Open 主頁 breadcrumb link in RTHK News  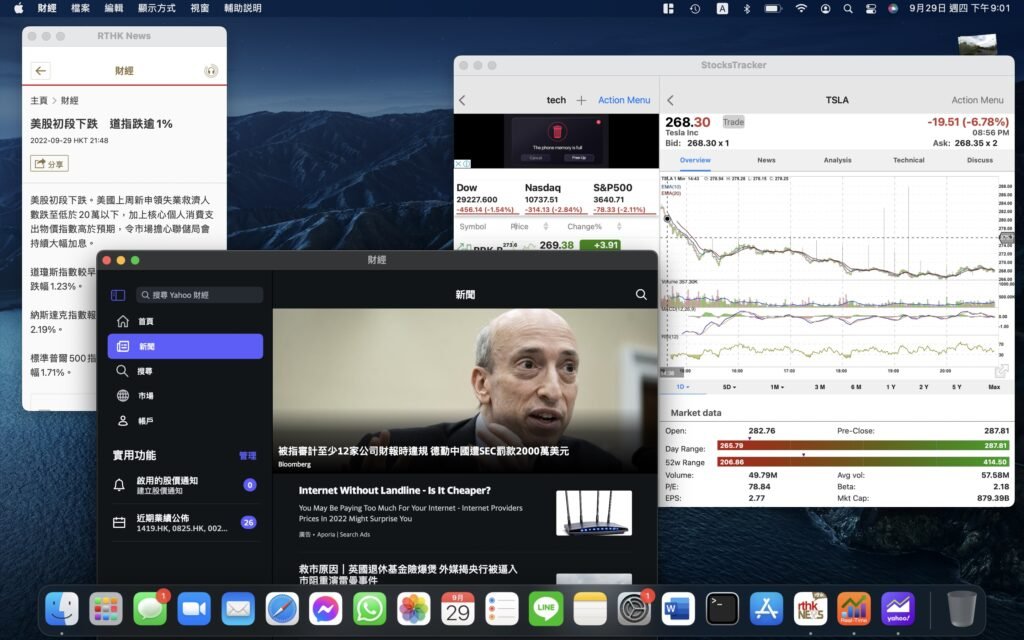(39, 101)
